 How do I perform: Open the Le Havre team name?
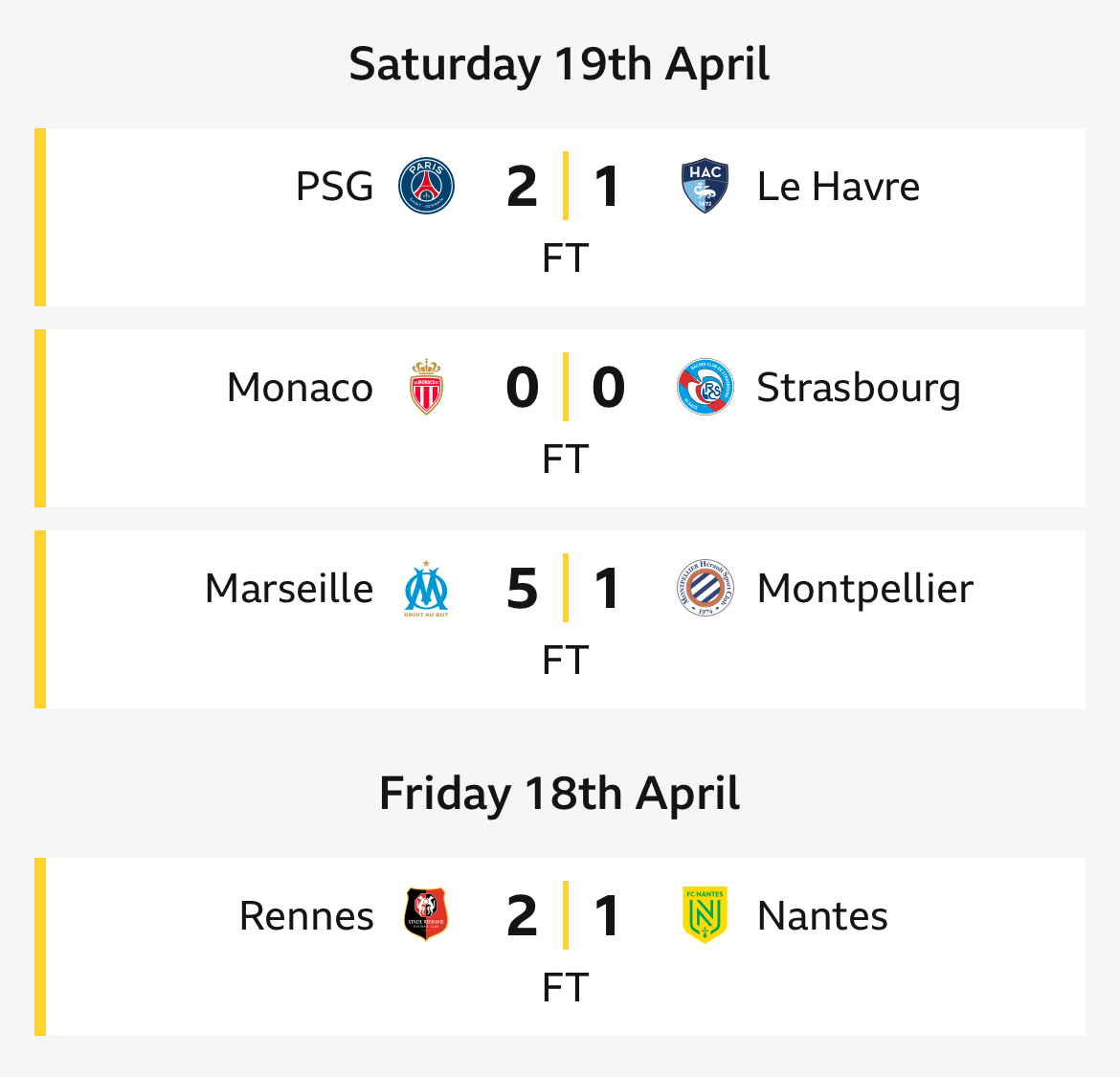(x=838, y=187)
